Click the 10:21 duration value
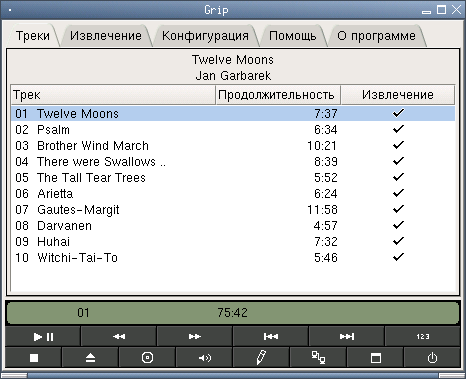This screenshot has width=466, height=379. pos(322,146)
